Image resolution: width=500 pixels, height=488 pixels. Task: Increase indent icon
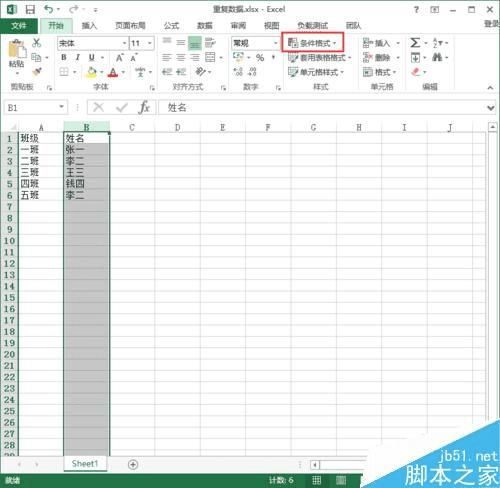pyautogui.click(x=181, y=72)
